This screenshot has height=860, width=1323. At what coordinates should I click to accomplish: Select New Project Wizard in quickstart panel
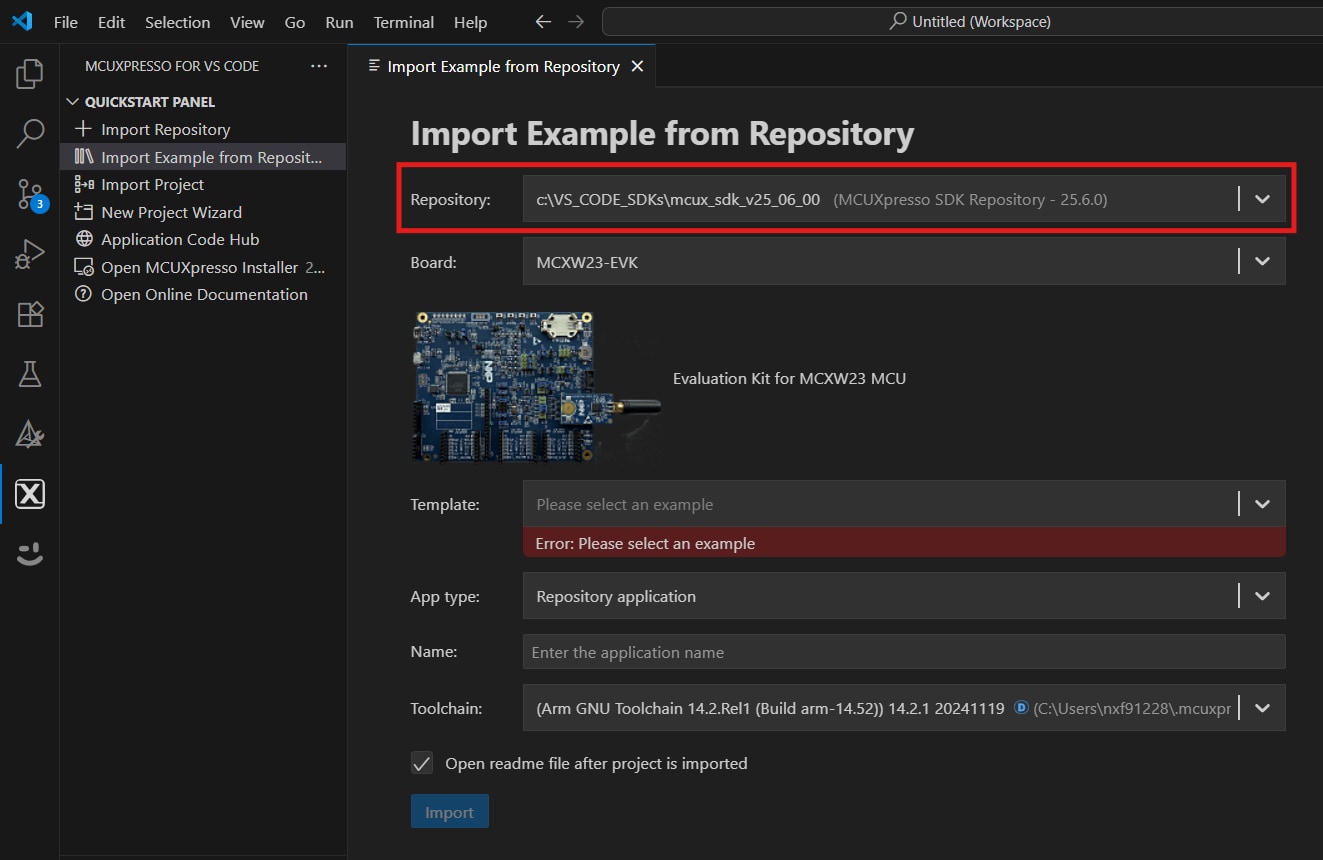pyautogui.click(x=171, y=212)
